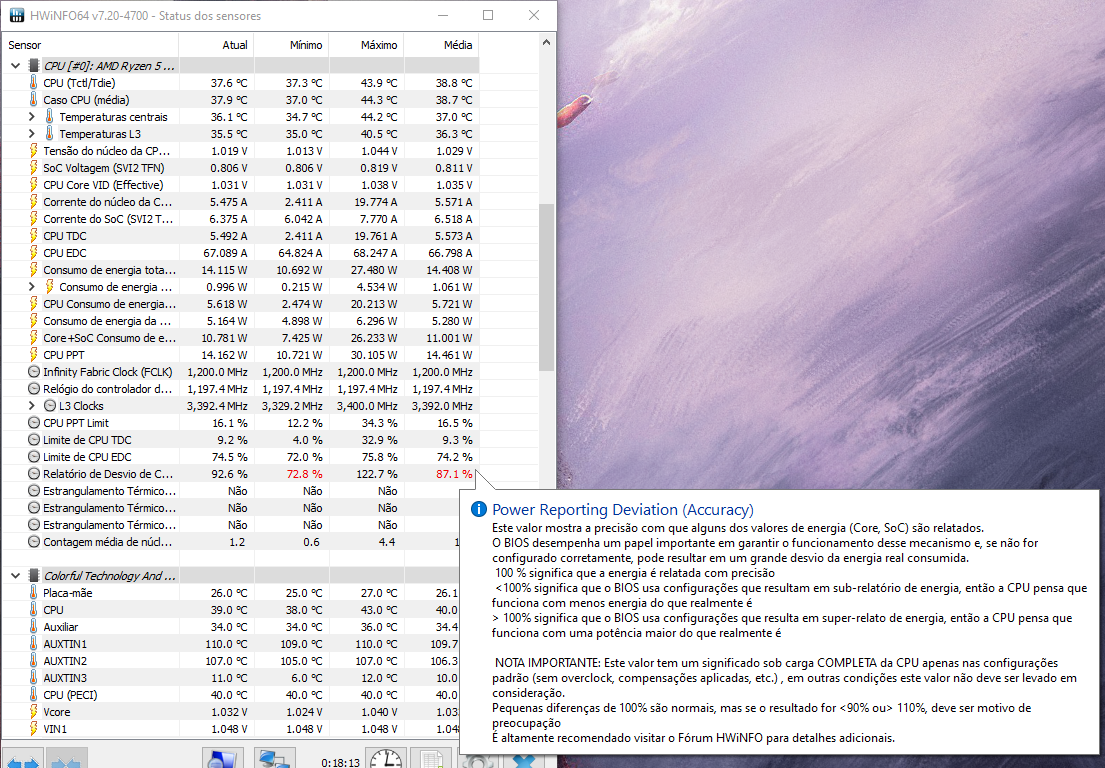Open the network remote monitoring icon

point(274,760)
